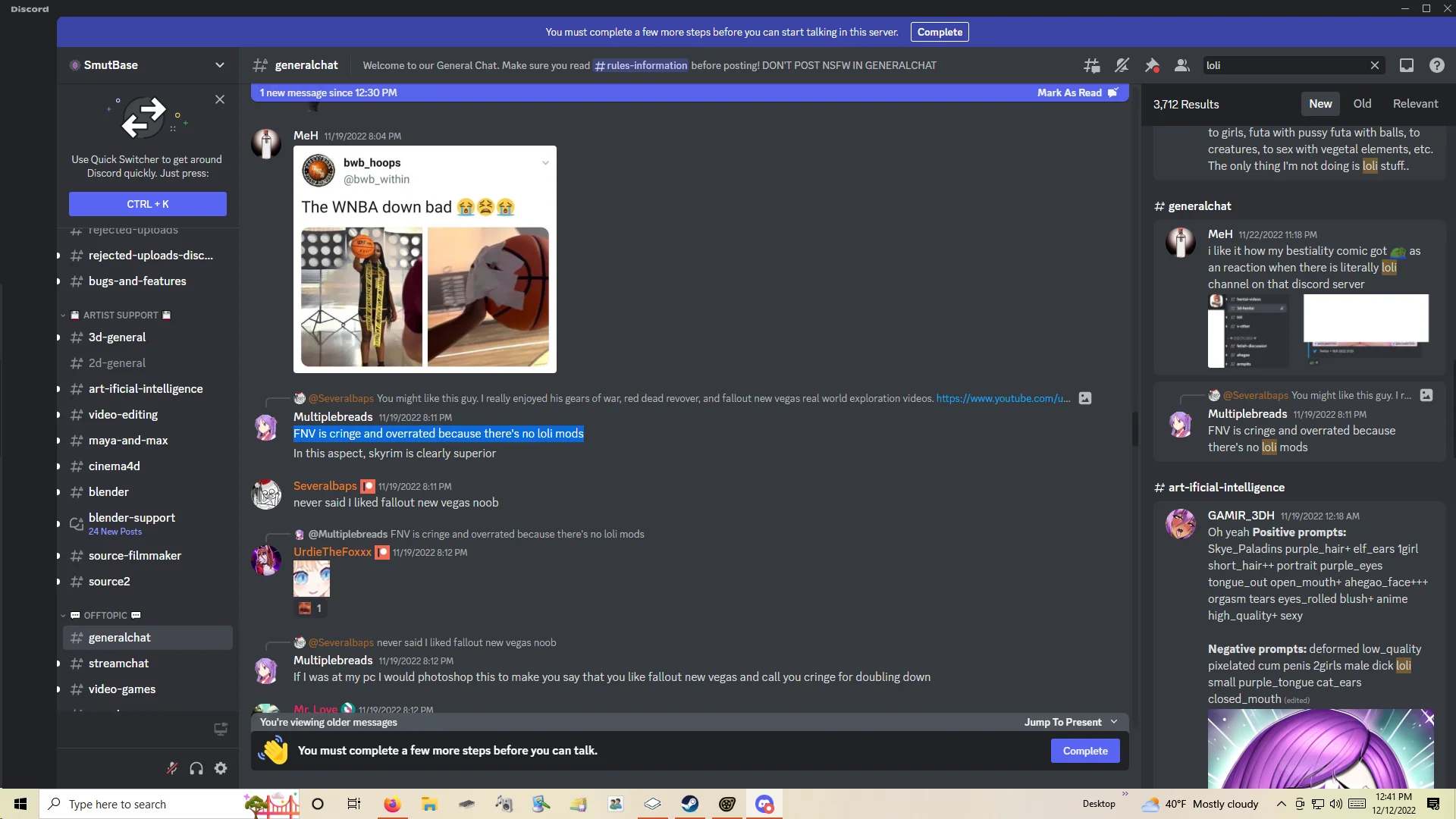The height and width of the screenshot is (819, 1456).
Task: Show member list icon
Action: tap(1181, 65)
